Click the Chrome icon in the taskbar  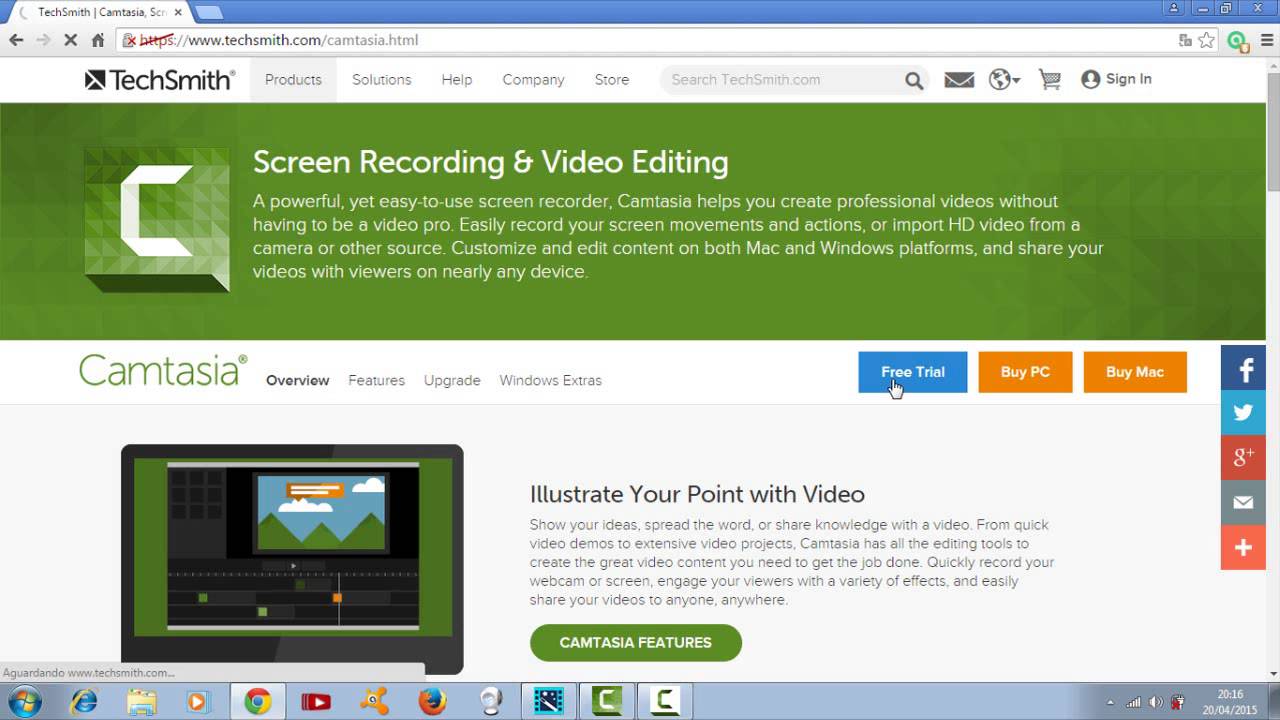coord(258,702)
